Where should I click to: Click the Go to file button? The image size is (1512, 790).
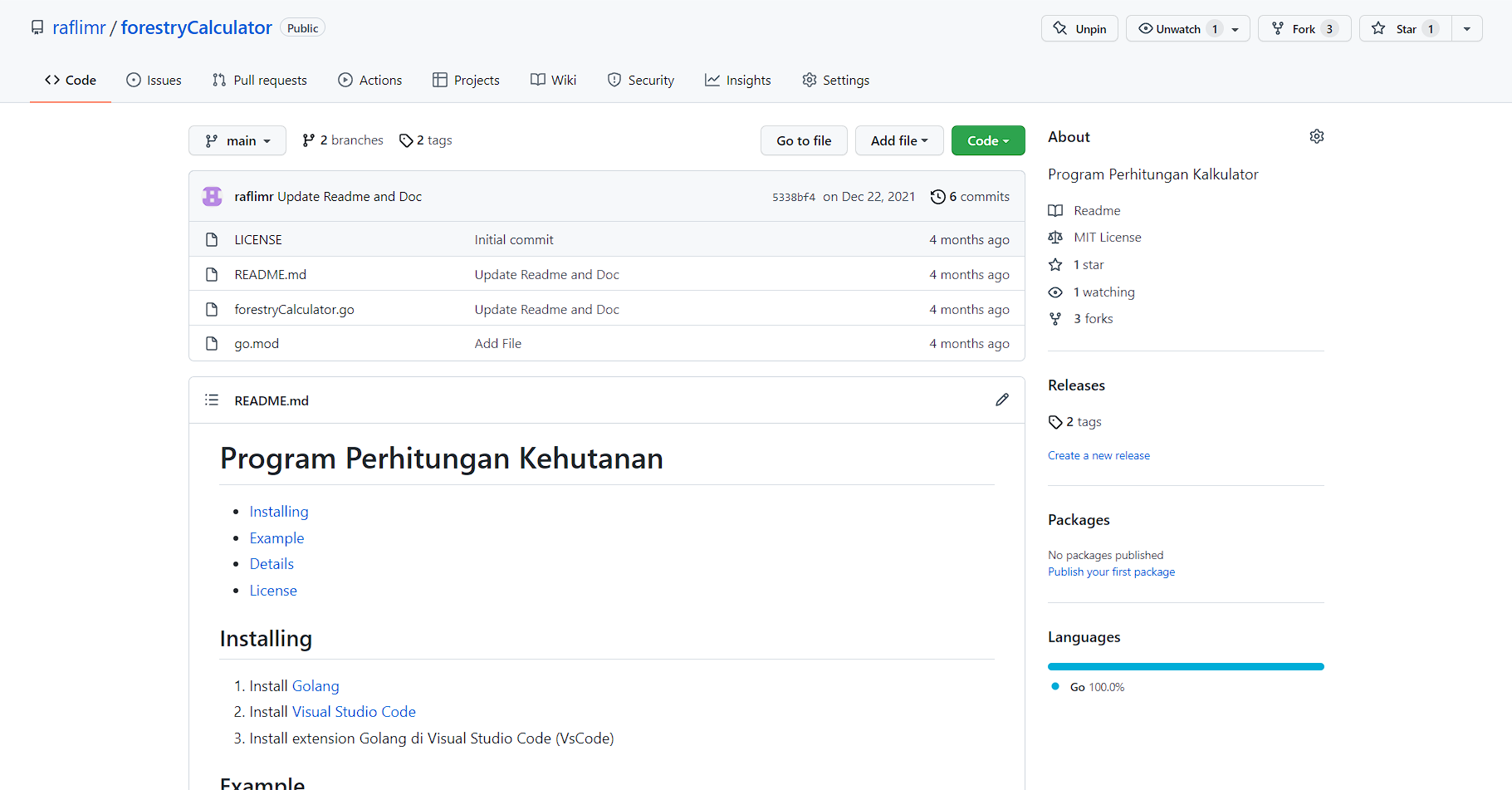coord(804,140)
